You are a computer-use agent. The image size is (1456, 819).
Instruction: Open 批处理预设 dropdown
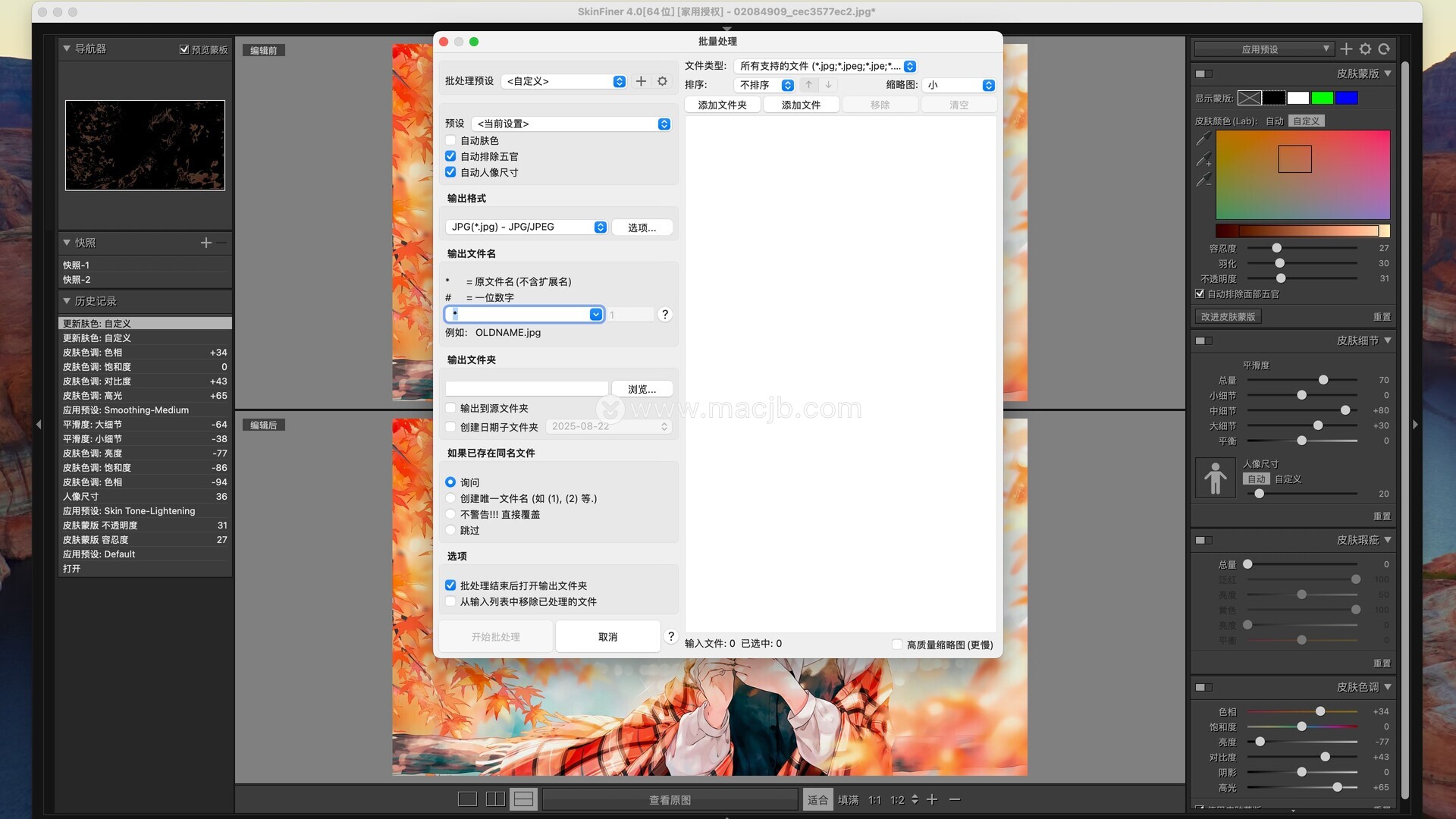[564, 81]
